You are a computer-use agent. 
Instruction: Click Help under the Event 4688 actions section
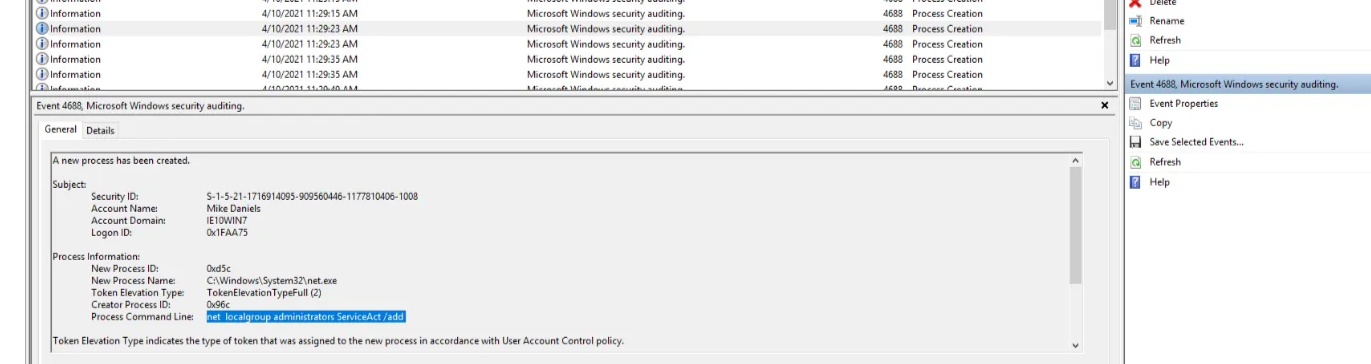point(1159,182)
